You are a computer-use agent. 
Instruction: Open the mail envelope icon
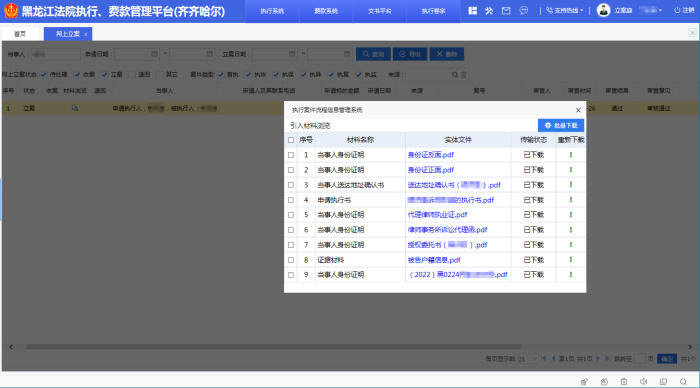(506, 10)
